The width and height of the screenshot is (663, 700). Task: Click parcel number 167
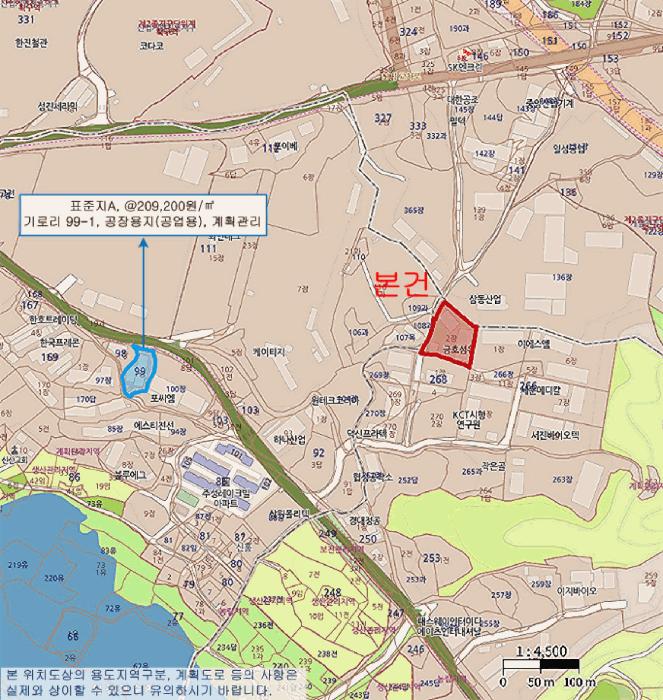tap(30, 305)
